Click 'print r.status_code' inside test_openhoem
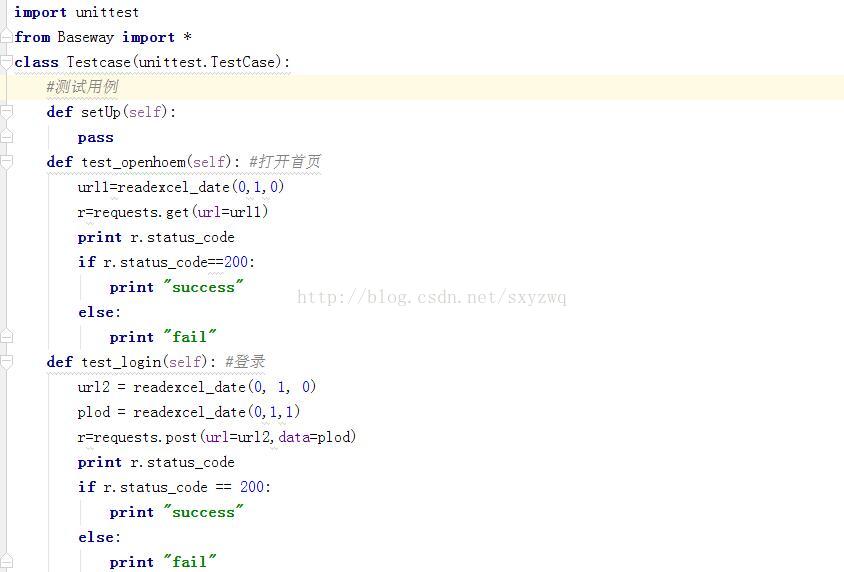844x572 pixels. click(x=156, y=237)
